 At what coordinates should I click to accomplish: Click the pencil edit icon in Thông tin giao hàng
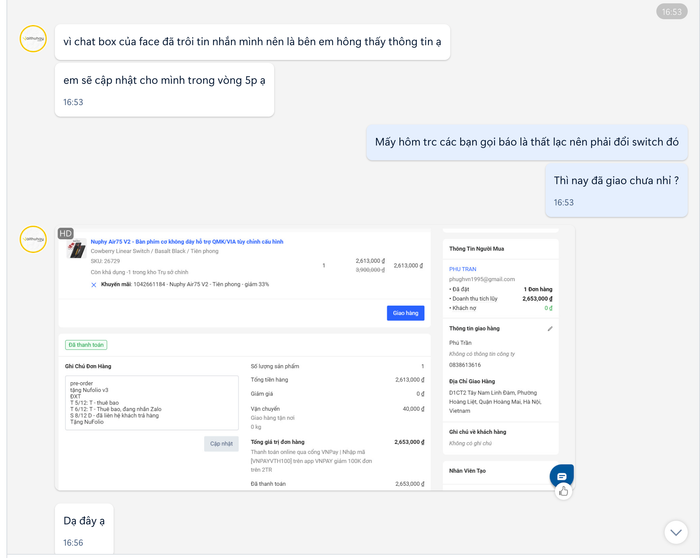click(x=550, y=329)
